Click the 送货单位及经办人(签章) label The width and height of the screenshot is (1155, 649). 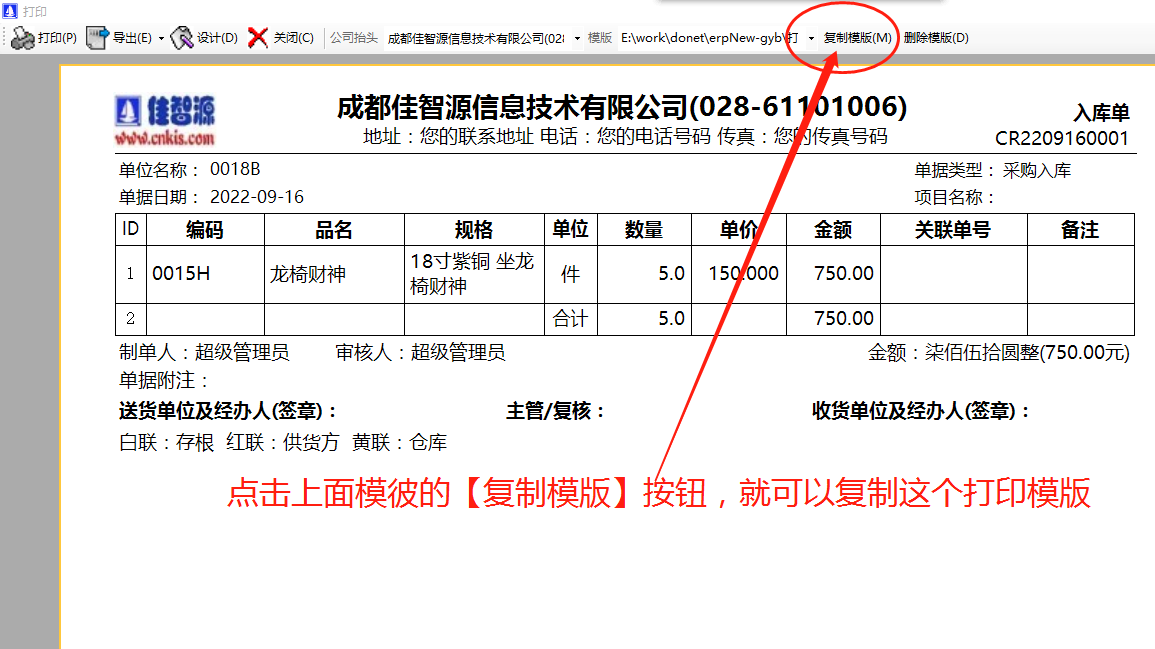[x=228, y=410]
